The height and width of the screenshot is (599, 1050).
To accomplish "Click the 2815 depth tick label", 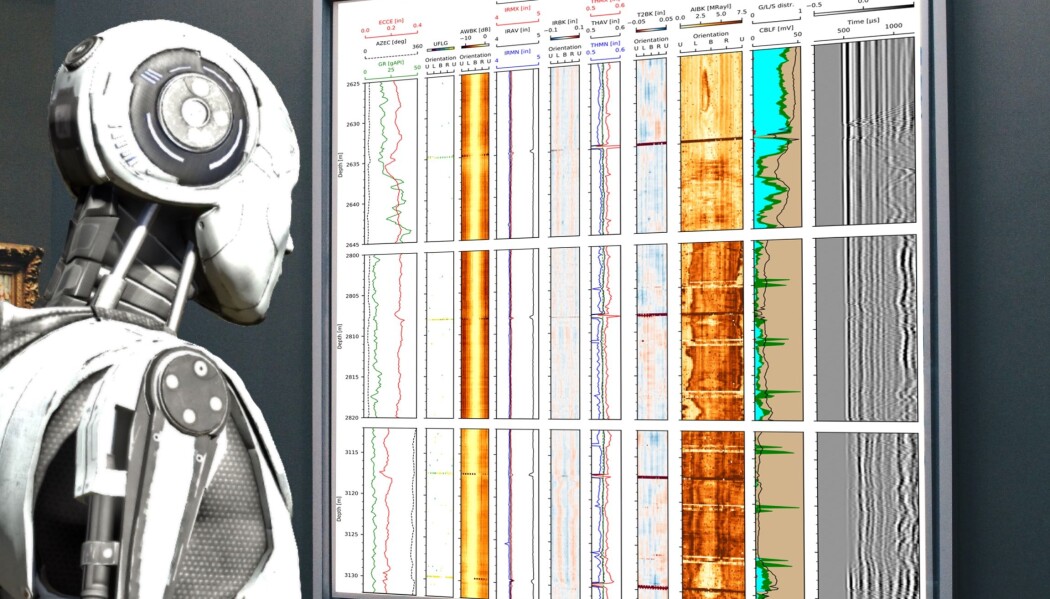I will pyautogui.click(x=353, y=377).
